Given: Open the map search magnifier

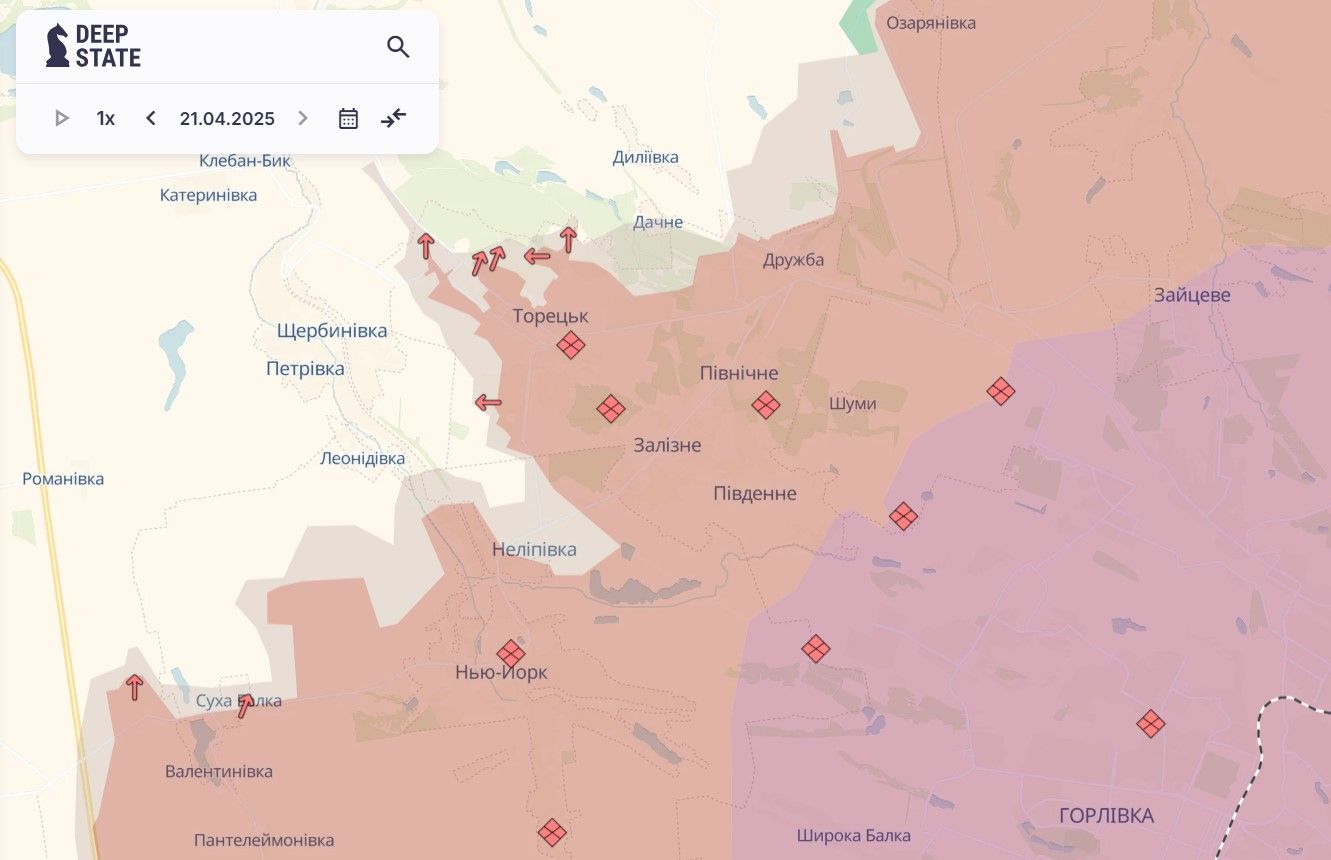Looking at the screenshot, I should point(398,47).
